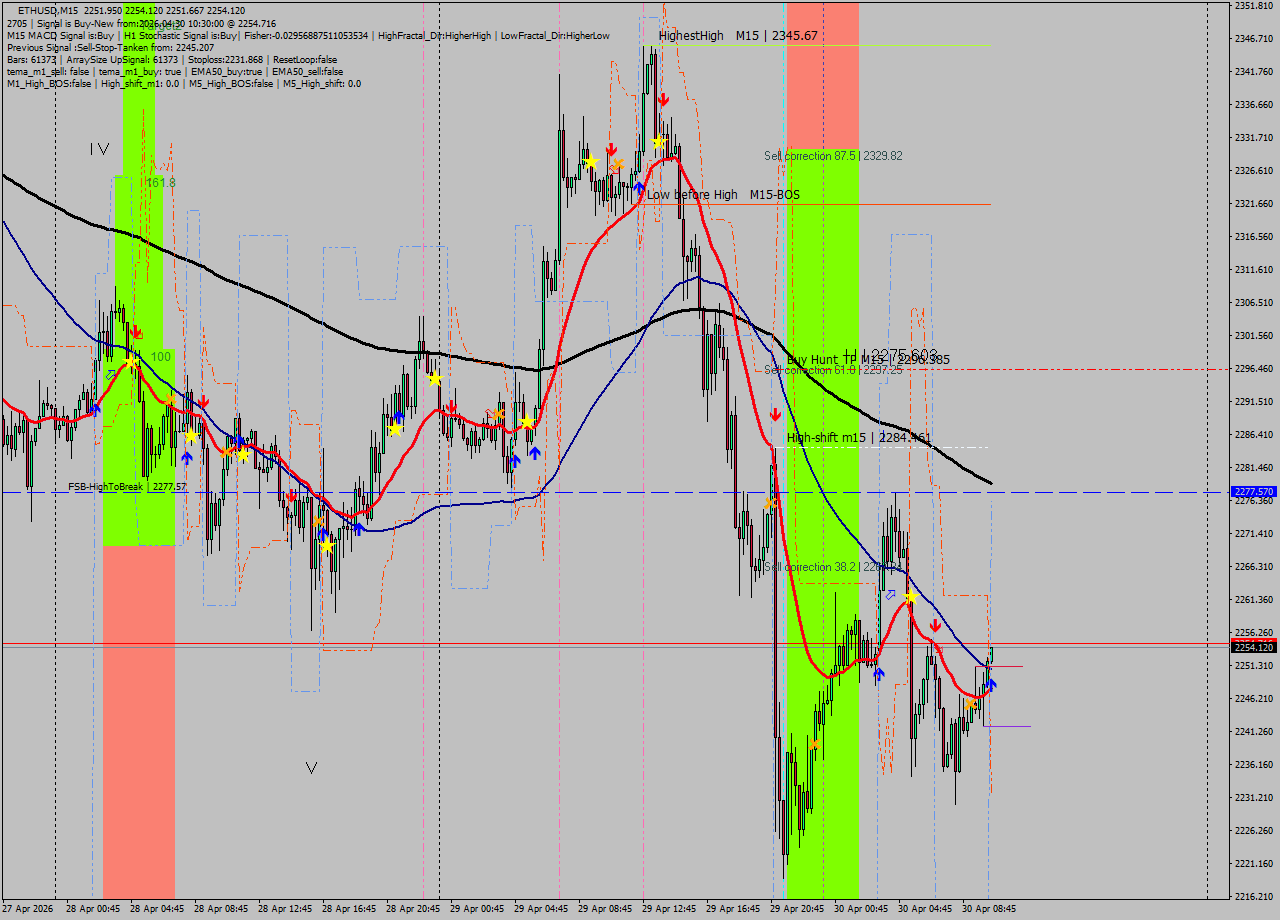Select the HighestHigh M15 2345.67 label
This screenshot has width=1280, height=920.
(x=738, y=36)
